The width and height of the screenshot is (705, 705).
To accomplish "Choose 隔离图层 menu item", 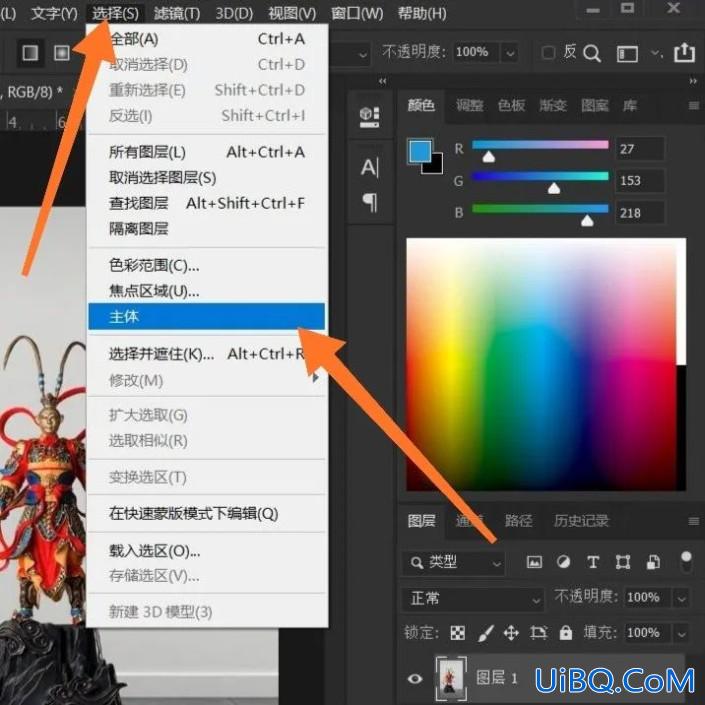I will pyautogui.click(x=206, y=229).
